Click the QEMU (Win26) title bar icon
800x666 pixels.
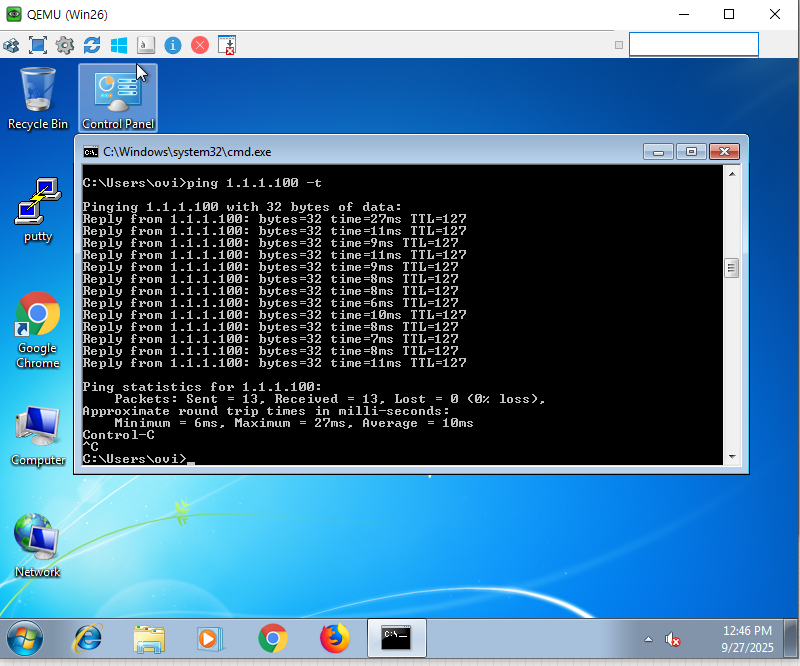pyautogui.click(x=14, y=14)
